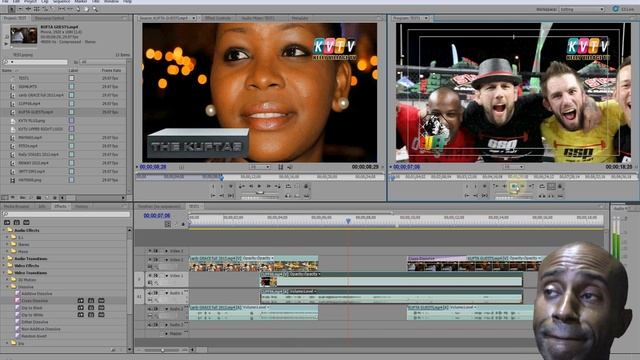Select the KUFTA GUESTS.mp4 row in the Project panel
The image size is (640, 360).
click(x=63, y=112)
